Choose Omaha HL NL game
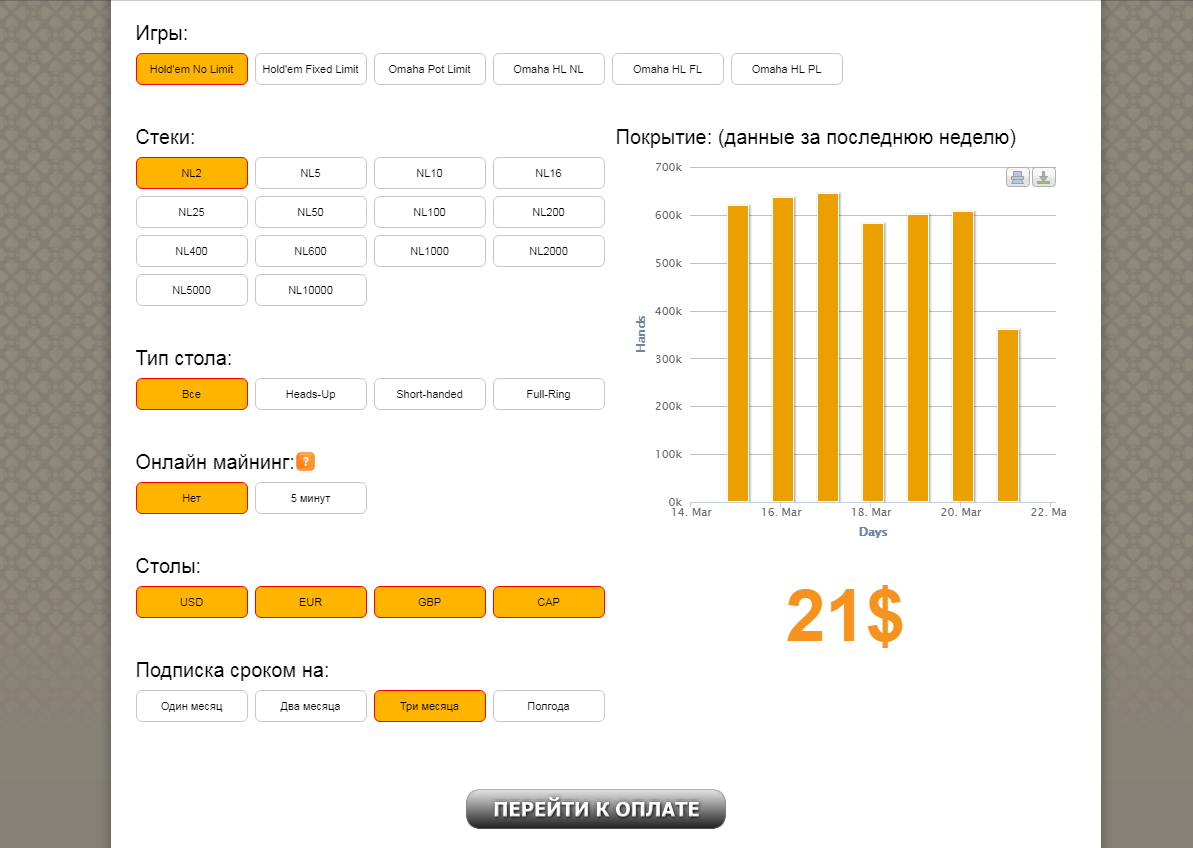This screenshot has width=1193, height=848. coord(549,69)
